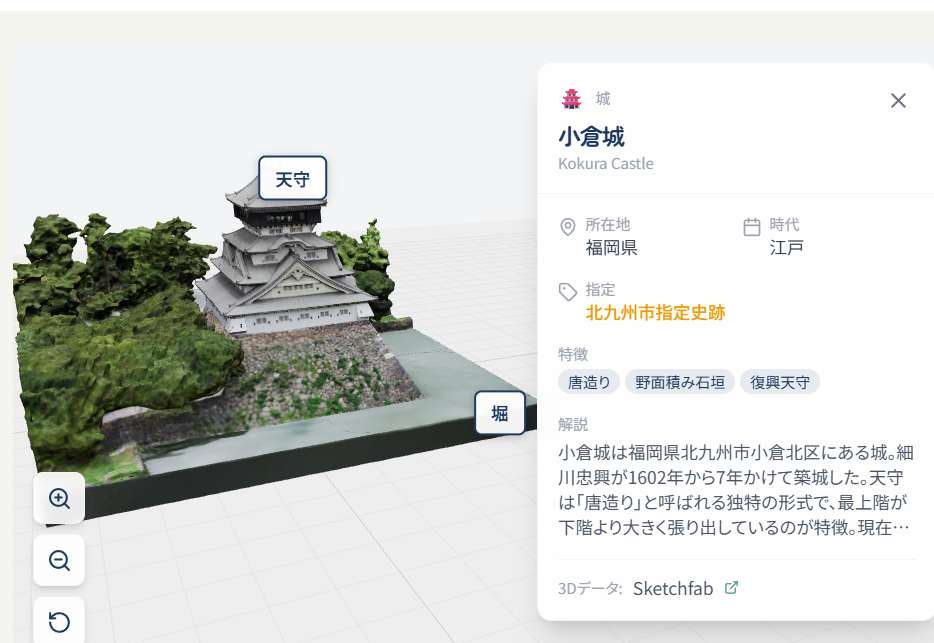Click the 小倉城 title heading

[591, 136]
